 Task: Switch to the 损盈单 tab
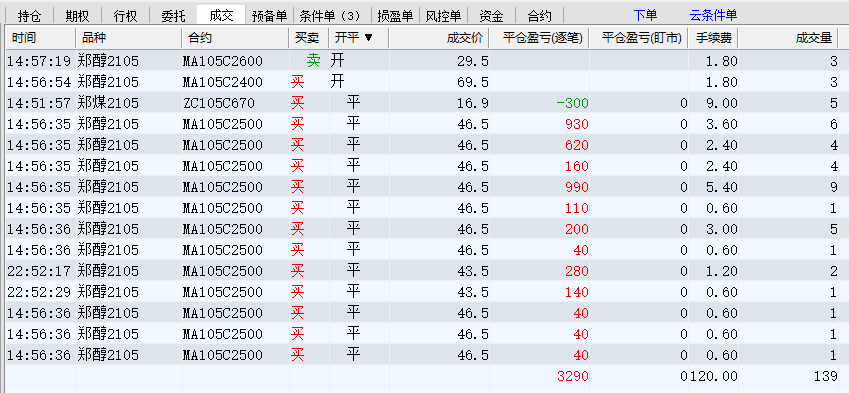point(395,15)
